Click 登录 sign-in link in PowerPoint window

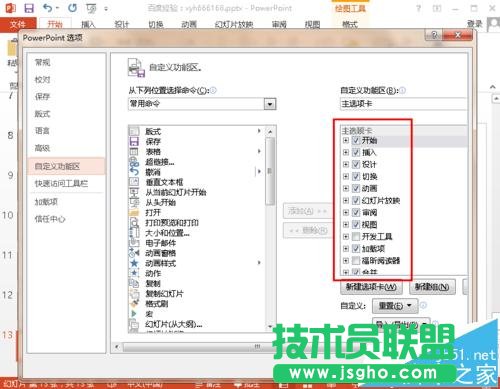[x=475, y=24]
